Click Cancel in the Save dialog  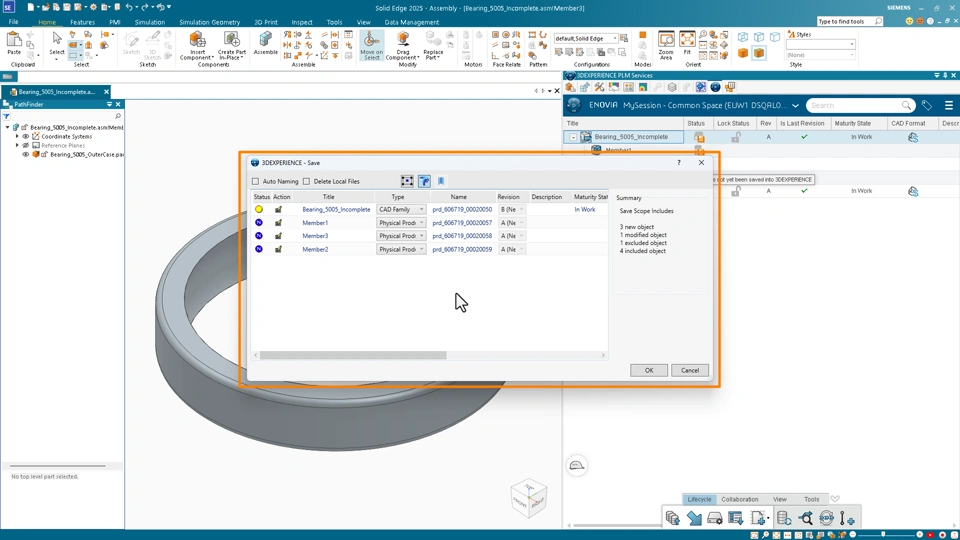tap(689, 370)
